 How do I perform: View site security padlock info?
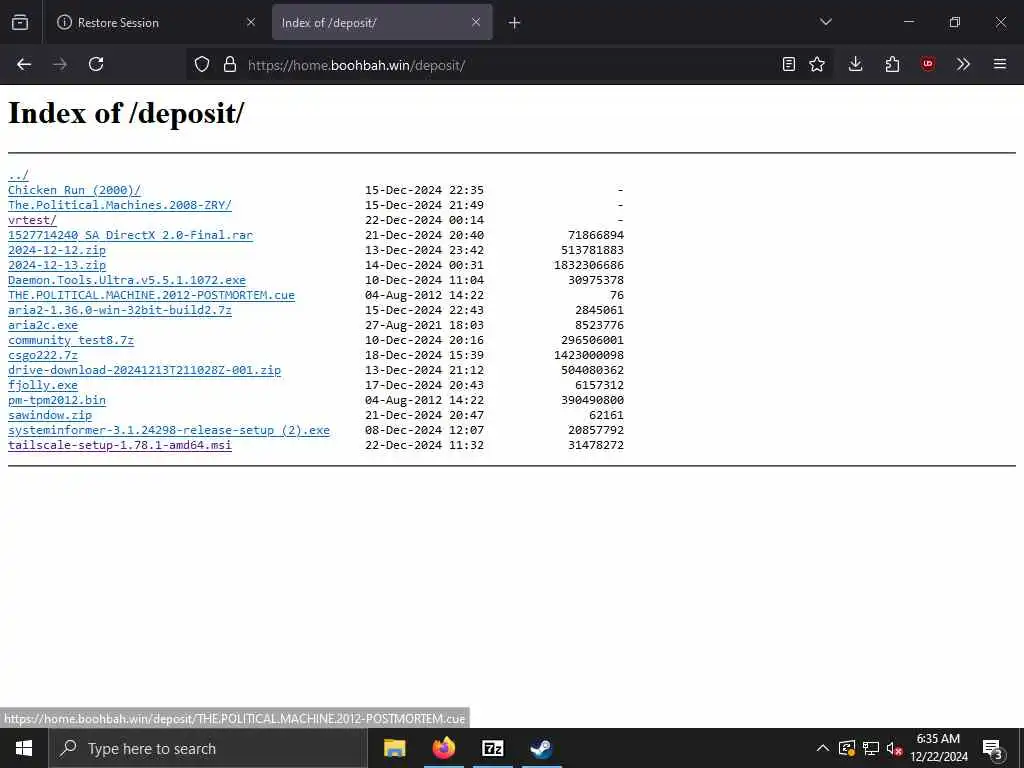click(x=229, y=64)
